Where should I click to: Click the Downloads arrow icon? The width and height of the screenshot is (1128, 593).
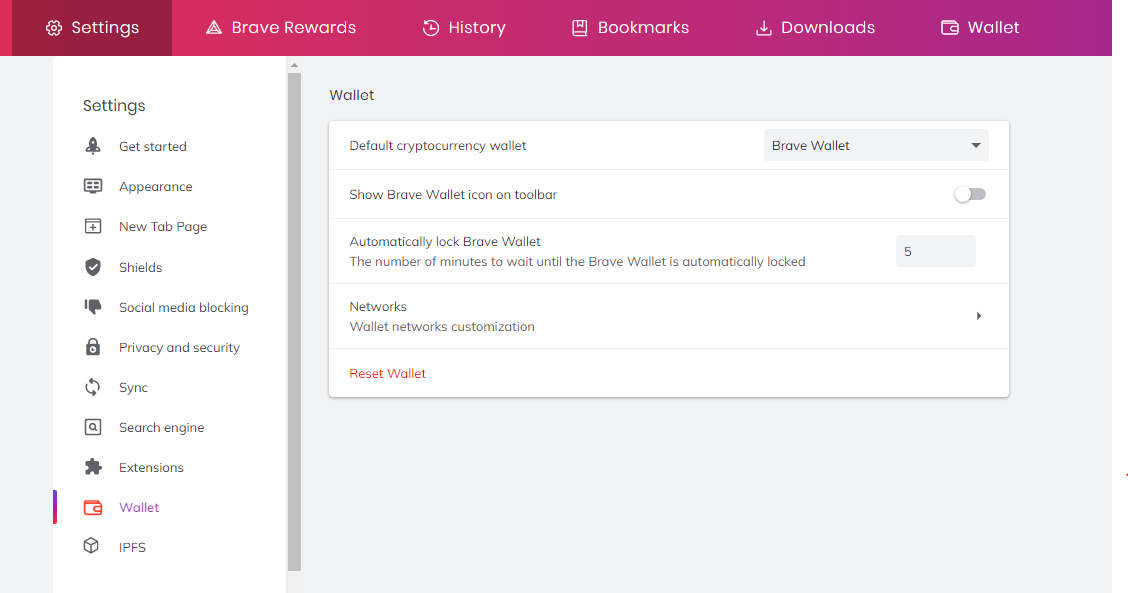click(763, 28)
